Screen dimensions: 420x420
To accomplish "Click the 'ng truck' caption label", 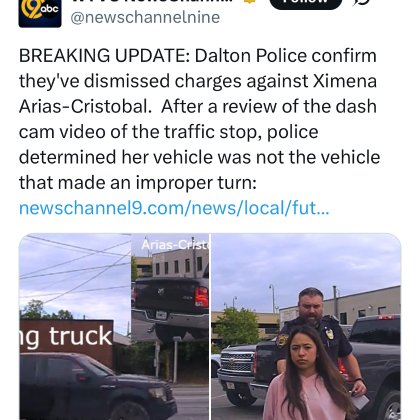I will coord(66,337).
